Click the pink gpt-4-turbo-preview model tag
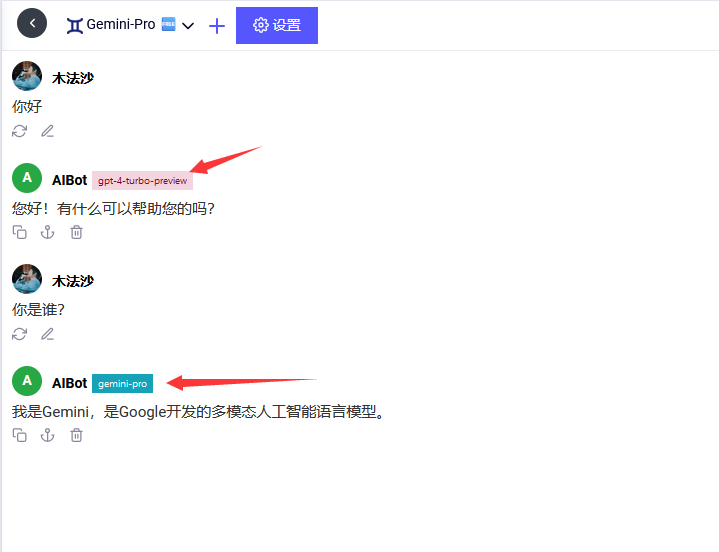The height and width of the screenshot is (552, 719). [x=142, y=181]
